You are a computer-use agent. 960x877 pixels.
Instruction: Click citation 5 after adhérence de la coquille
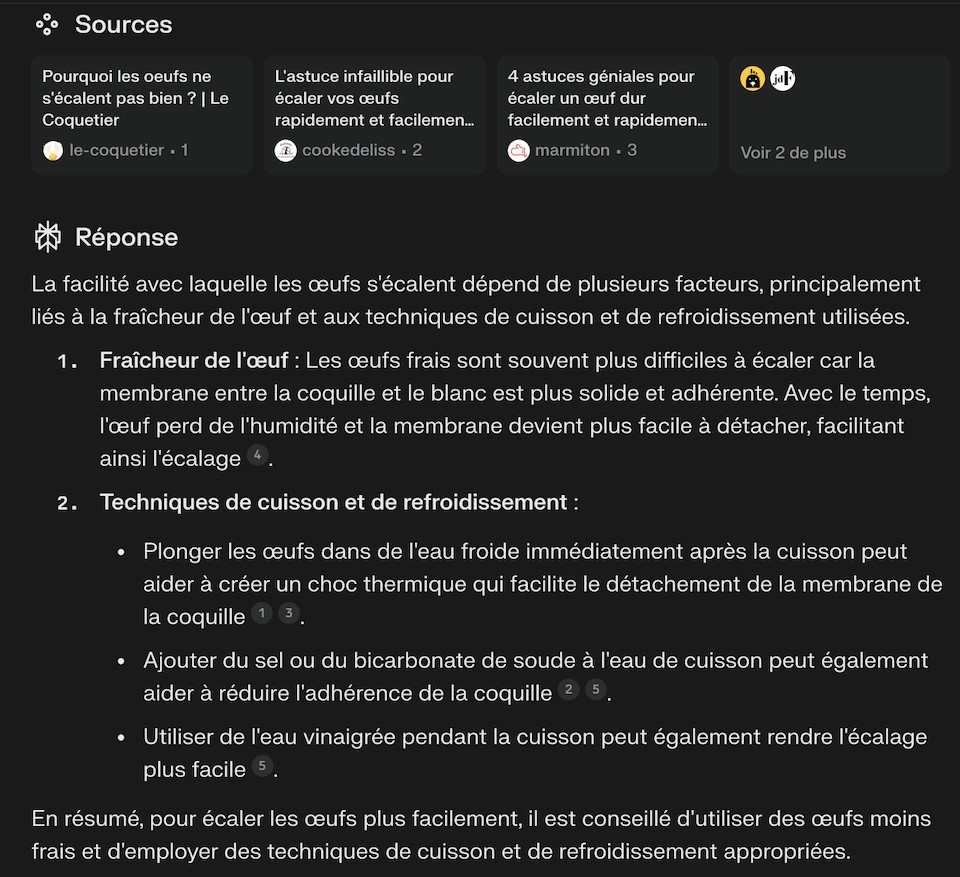pos(596,690)
